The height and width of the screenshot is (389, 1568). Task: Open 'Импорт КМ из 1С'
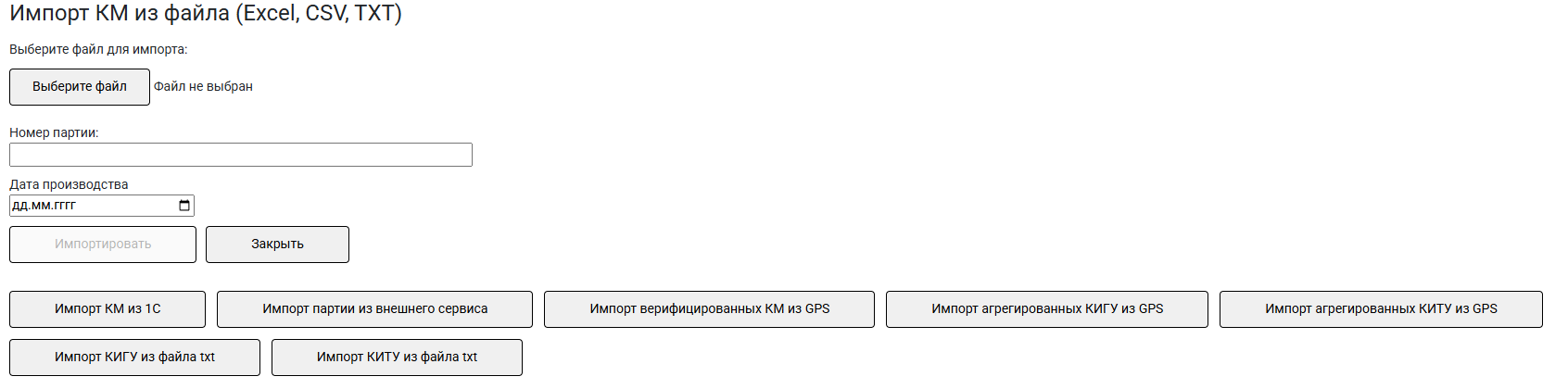pyautogui.click(x=107, y=309)
